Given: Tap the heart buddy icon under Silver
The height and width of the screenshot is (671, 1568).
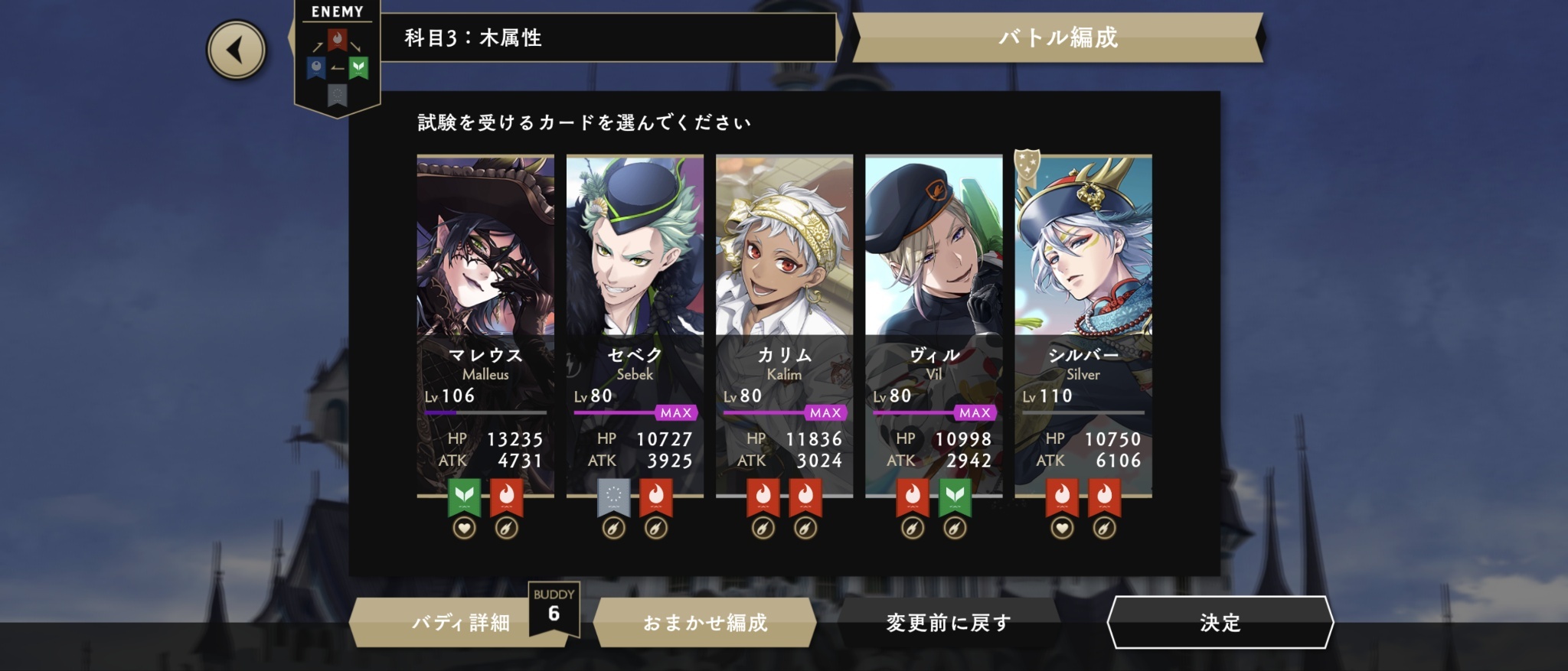Looking at the screenshot, I should click(1062, 528).
